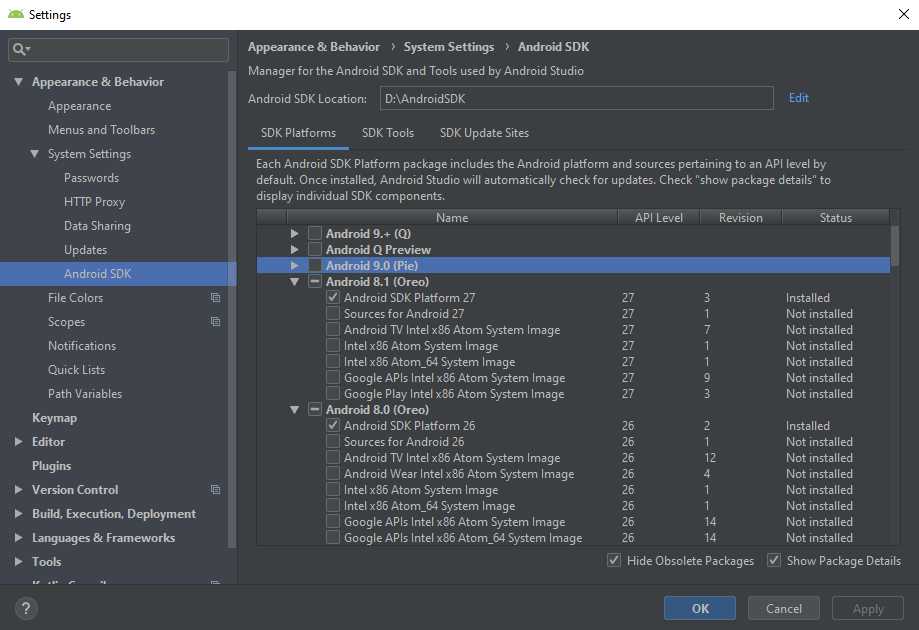The image size is (919, 630).
Task: Click the project-level icon beside Scopes
Action: coord(216,322)
